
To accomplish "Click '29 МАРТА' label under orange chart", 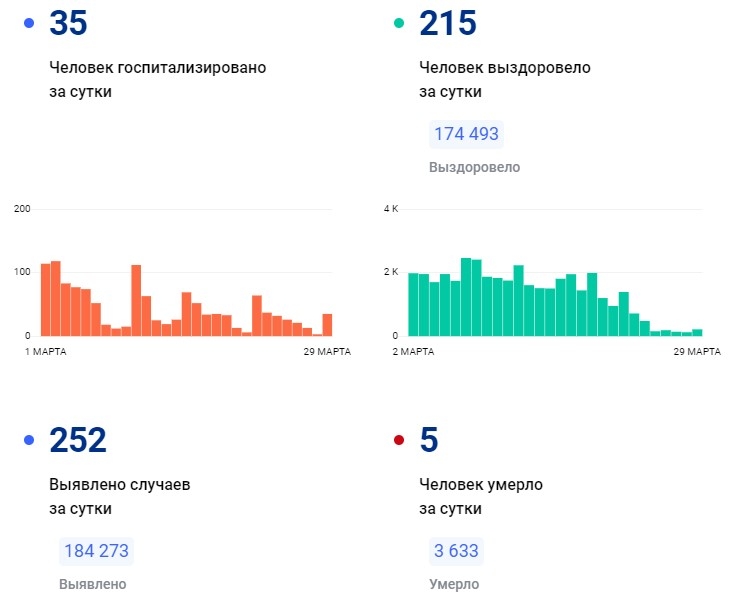I will click(x=326, y=352).
